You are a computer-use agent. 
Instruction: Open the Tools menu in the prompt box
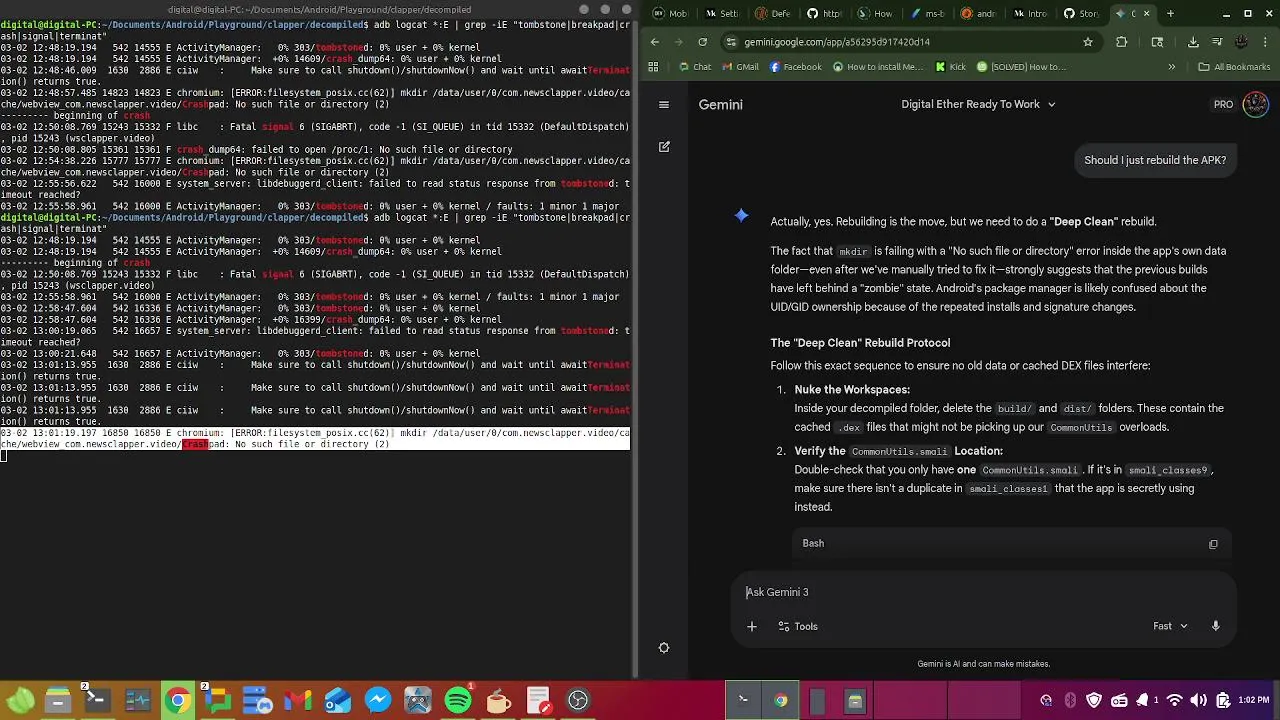click(798, 626)
